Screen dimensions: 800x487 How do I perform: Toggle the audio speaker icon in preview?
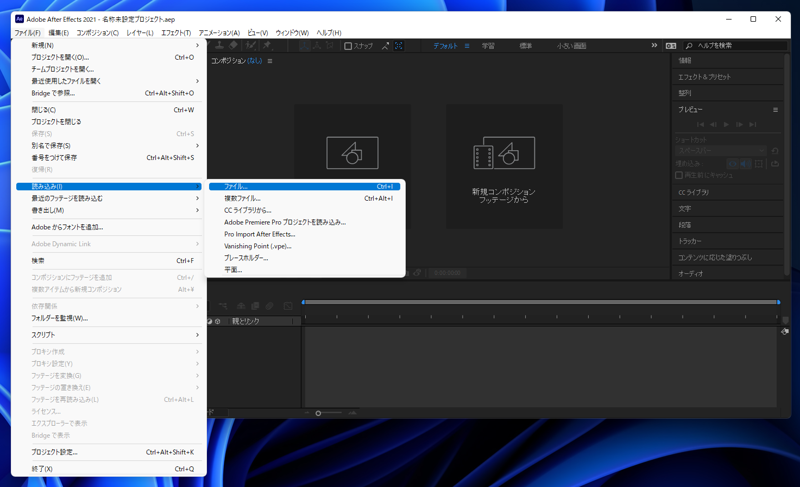(x=745, y=164)
